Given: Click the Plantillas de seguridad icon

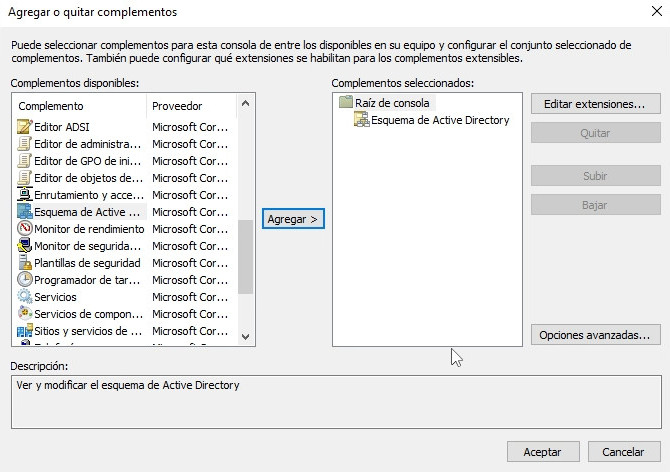Looking at the screenshot, I should [x=25, y=263].
